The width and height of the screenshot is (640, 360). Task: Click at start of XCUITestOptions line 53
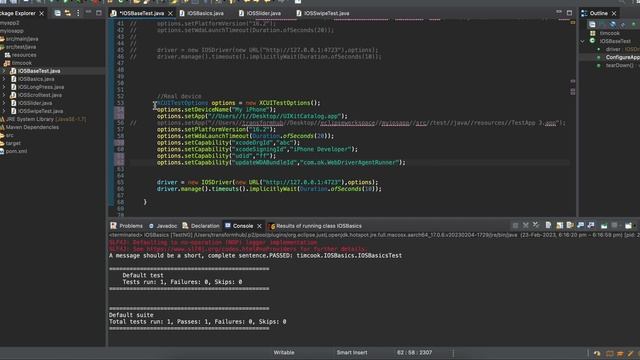pyautogui.click(x=157, y=103)
